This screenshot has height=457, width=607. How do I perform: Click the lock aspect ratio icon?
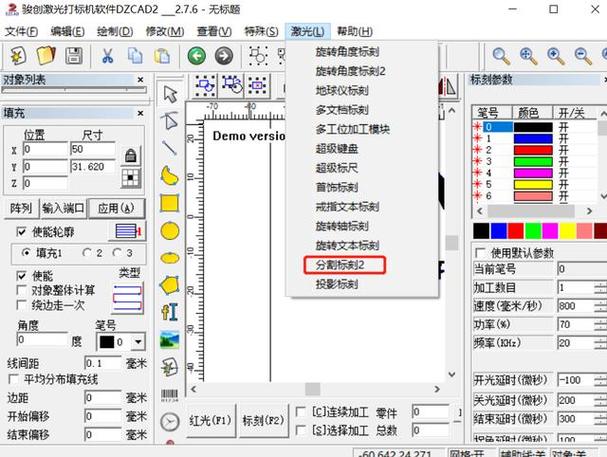(x=131, y=156)
